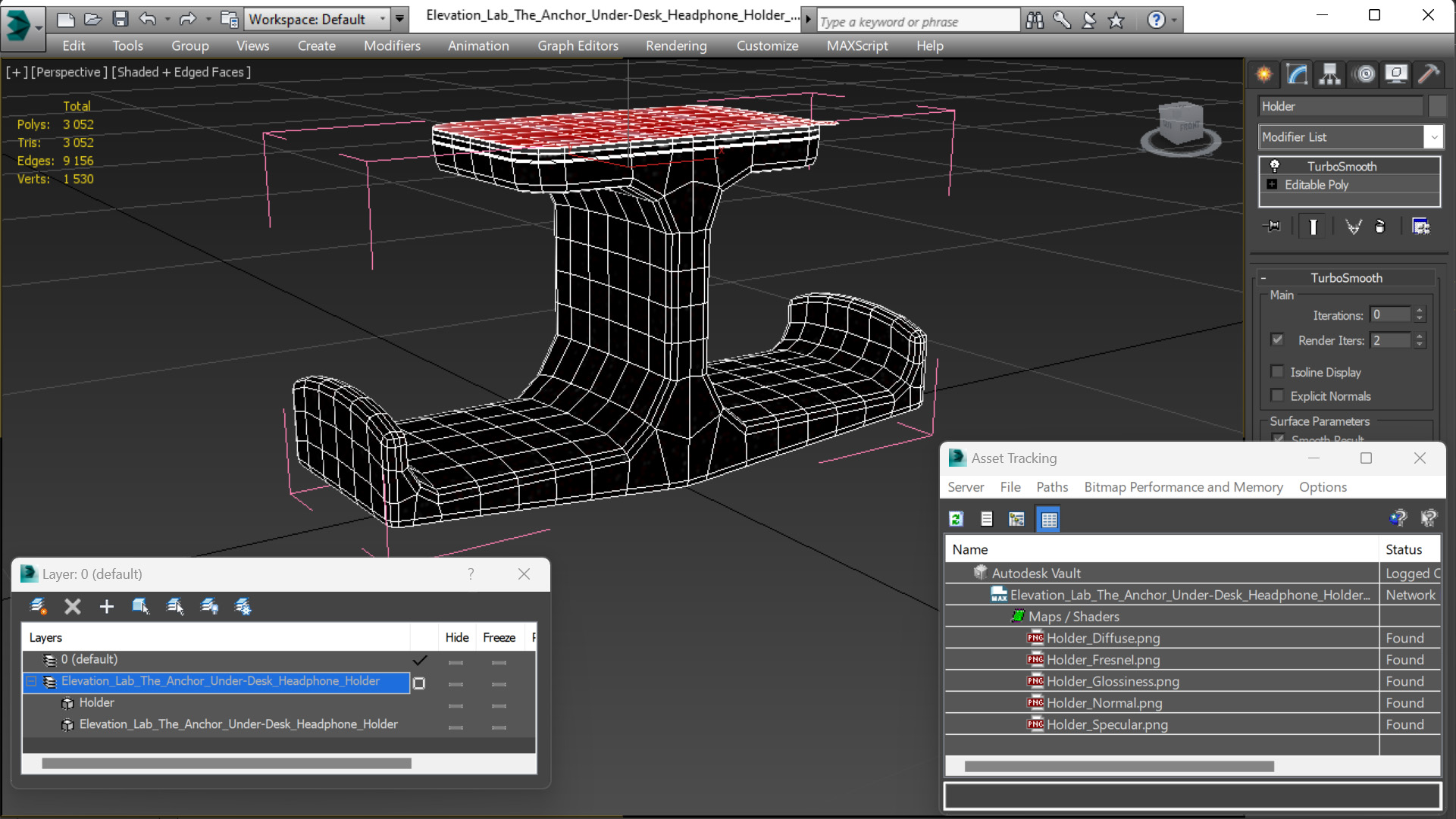Create new layer with plus icon
1456x819 pixels.
106,606
